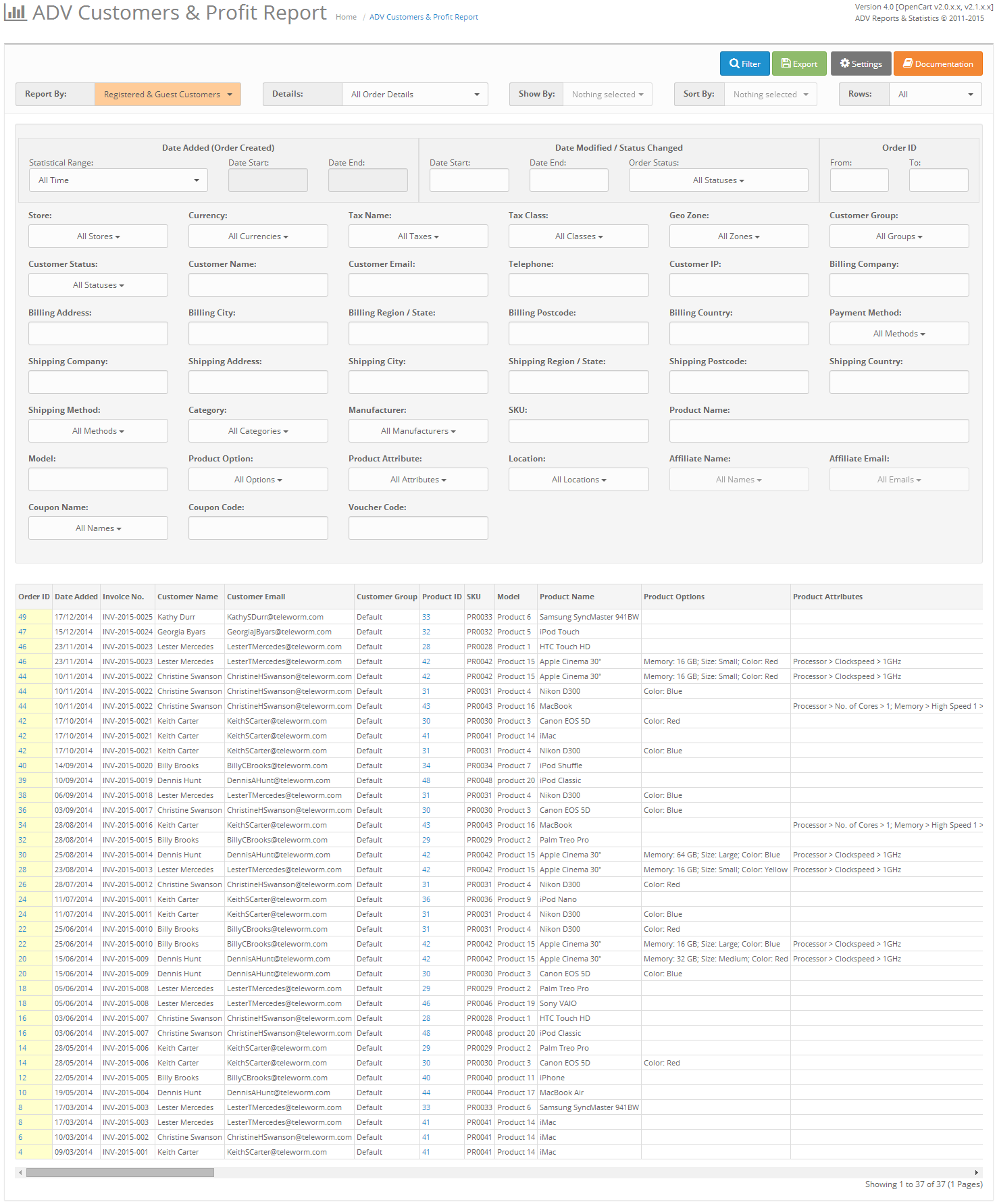Click the Date Added column header
Image resolution: width=997 pixels, height=1204 pixels.
point(76,597)
